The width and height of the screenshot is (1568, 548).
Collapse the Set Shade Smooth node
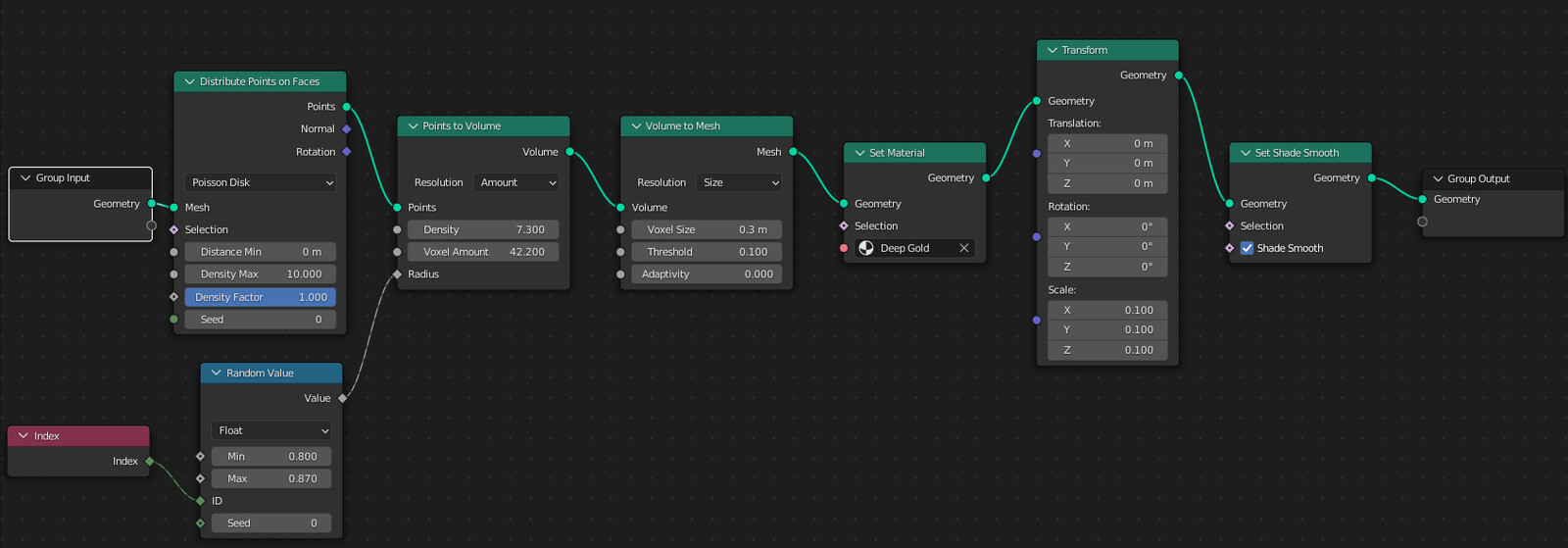coord(1246,153)
